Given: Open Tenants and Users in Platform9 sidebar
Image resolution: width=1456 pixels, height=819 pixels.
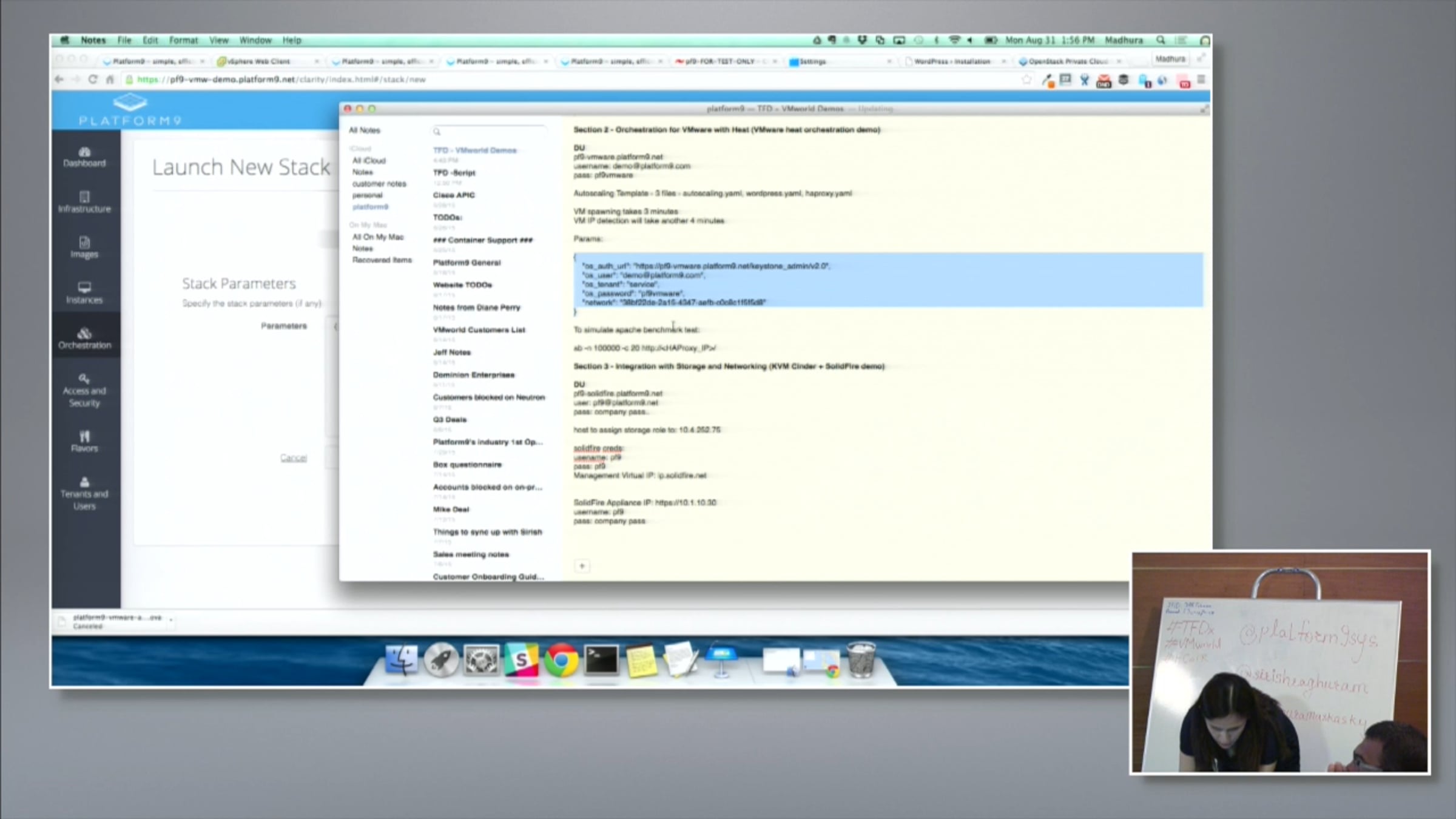Looking at the screenshot, I should (x=84, y=493).
